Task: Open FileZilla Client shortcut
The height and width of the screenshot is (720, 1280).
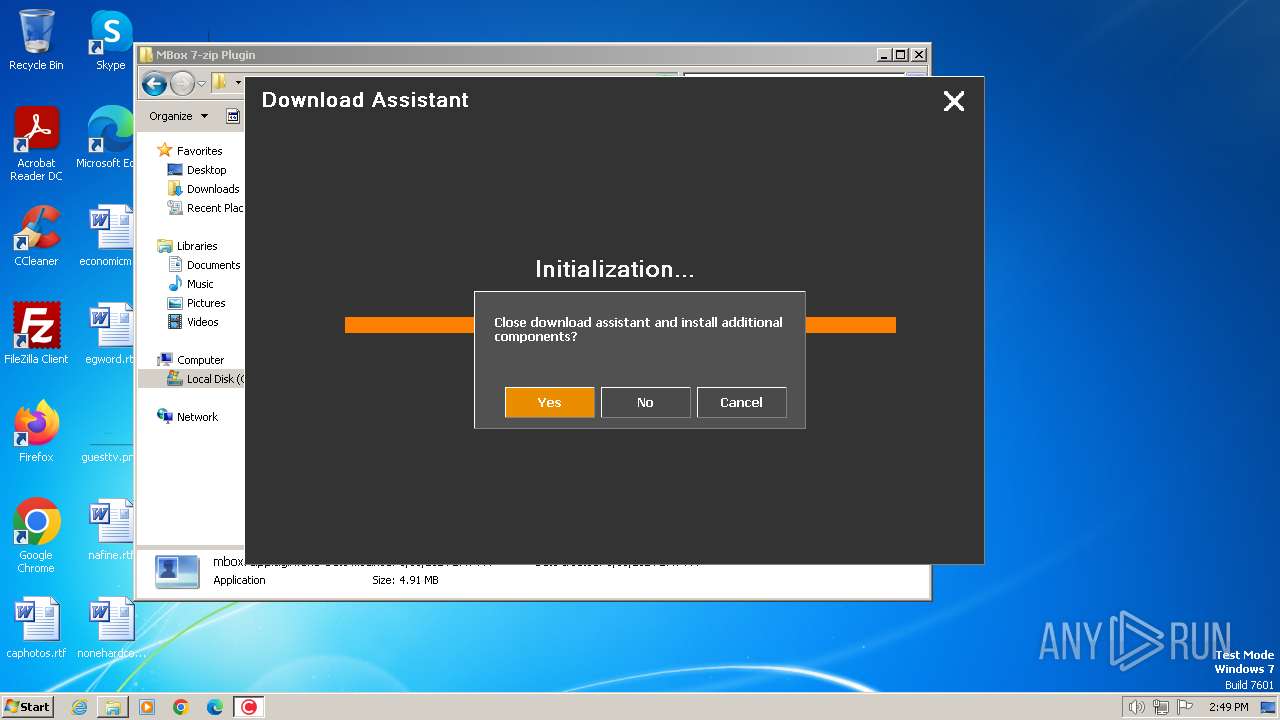Action: coord(36,334)
